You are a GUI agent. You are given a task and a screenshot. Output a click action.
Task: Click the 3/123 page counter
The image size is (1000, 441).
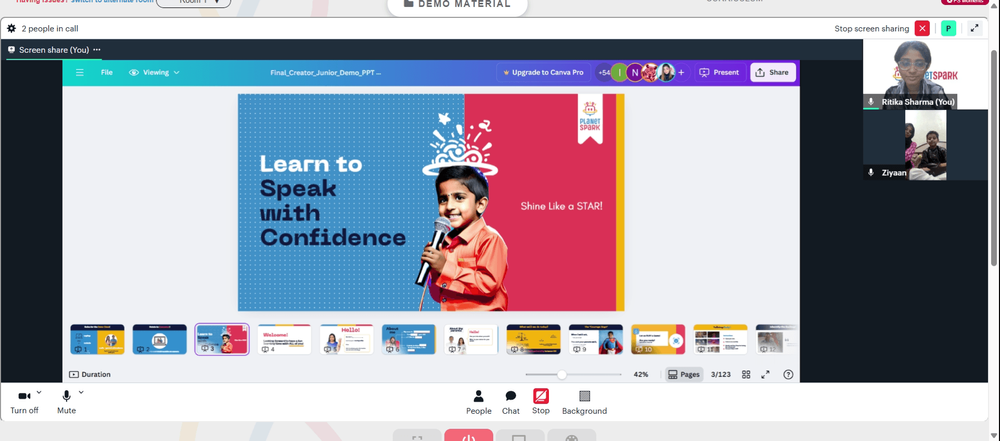(x=721, y=375)
